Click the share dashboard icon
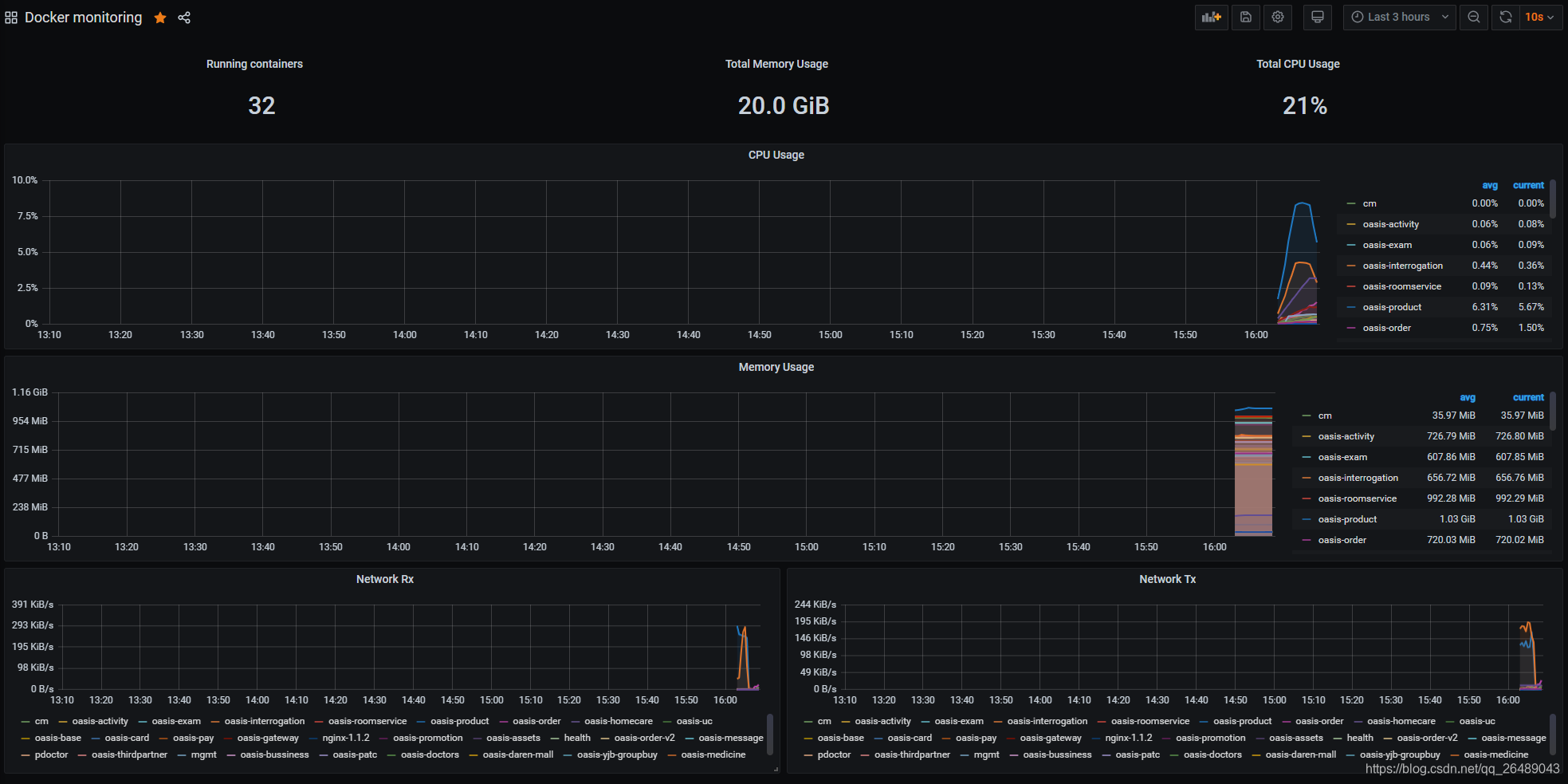 tap(184, 18)
